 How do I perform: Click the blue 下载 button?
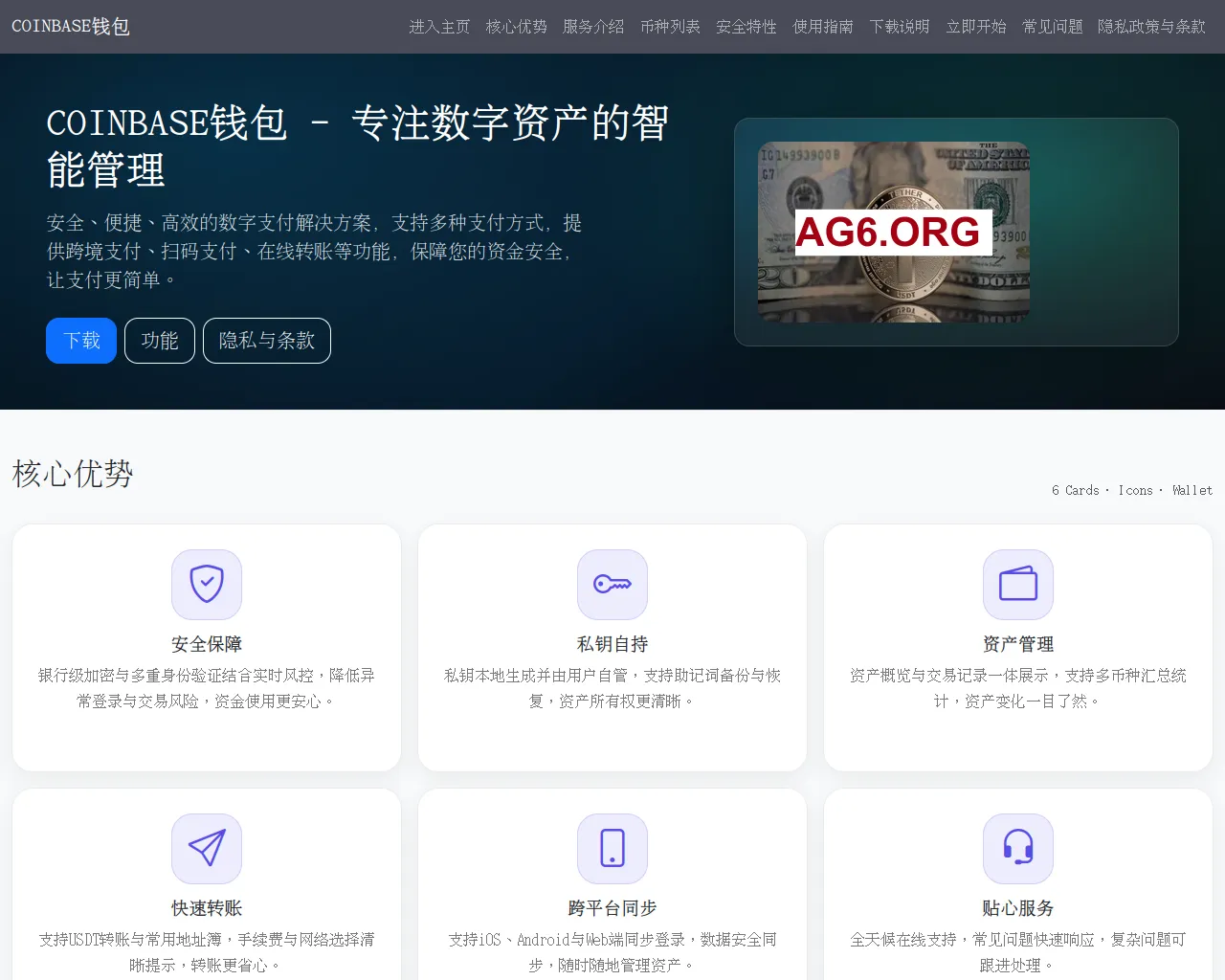click(x=81, y=341)
